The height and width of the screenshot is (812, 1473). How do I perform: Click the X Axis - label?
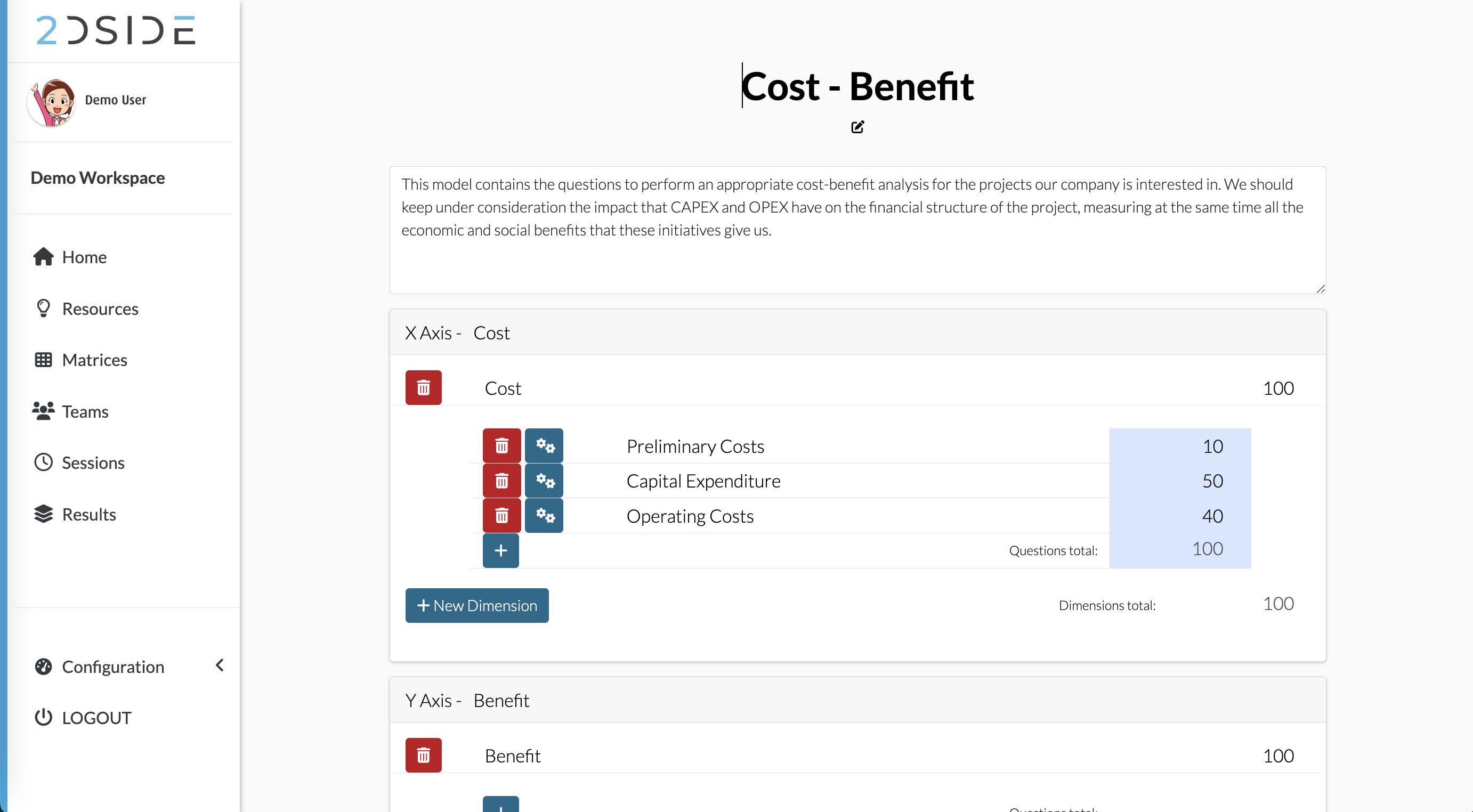click(x=433, y=333)
